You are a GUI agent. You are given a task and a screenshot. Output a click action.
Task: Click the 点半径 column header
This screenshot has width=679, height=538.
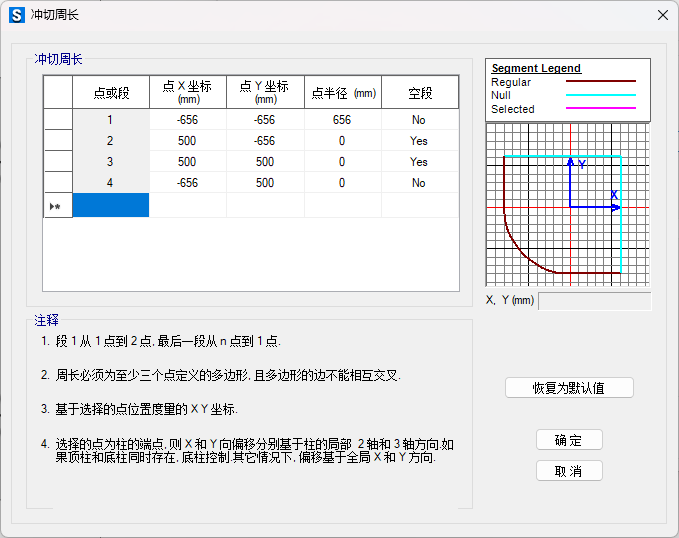pos(342,92)
